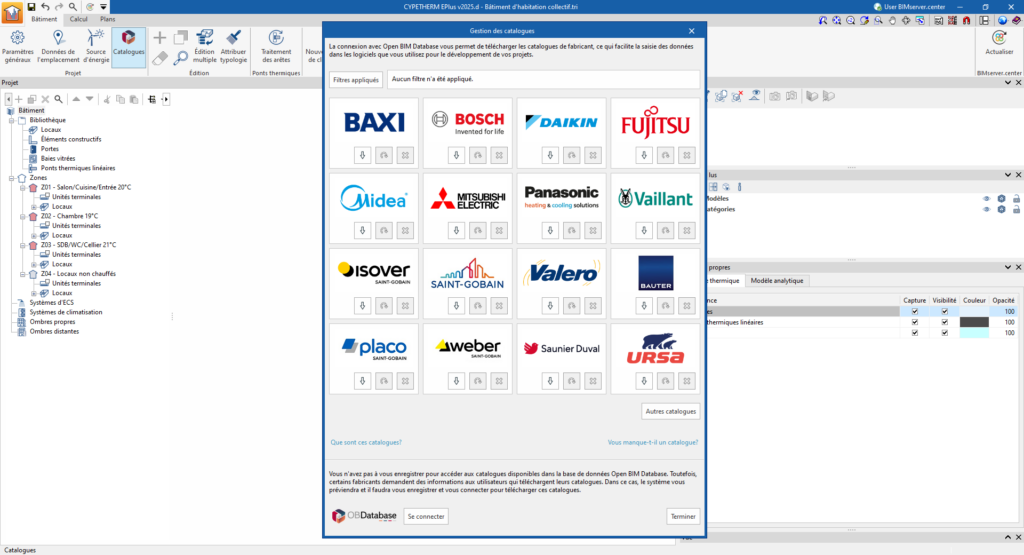Download the Saint-Gobain catalogue
The image size is (1024, 555).
click(456, 306)
